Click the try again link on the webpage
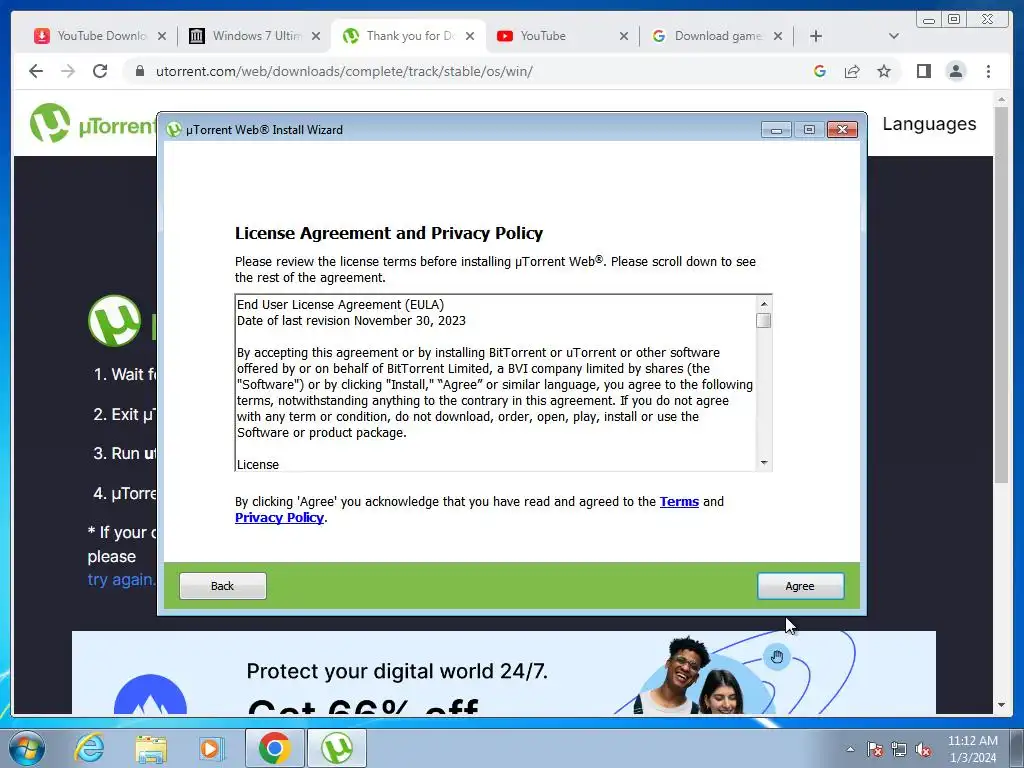This screenshot has height=768, width=1024. point(121,579)
